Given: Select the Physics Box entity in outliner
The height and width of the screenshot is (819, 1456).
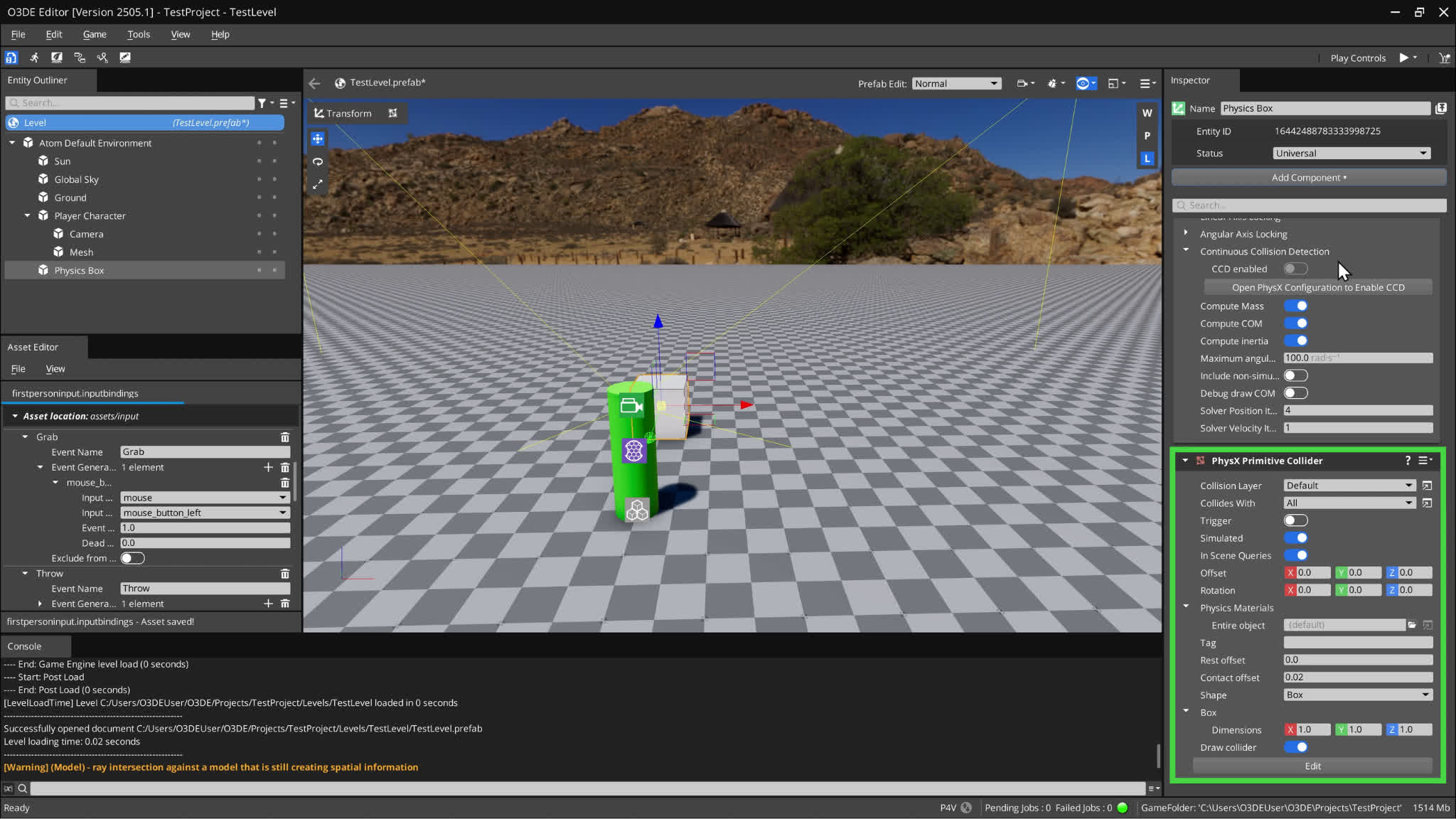Looking at the screenshot, I should click(x=144, y=270).
